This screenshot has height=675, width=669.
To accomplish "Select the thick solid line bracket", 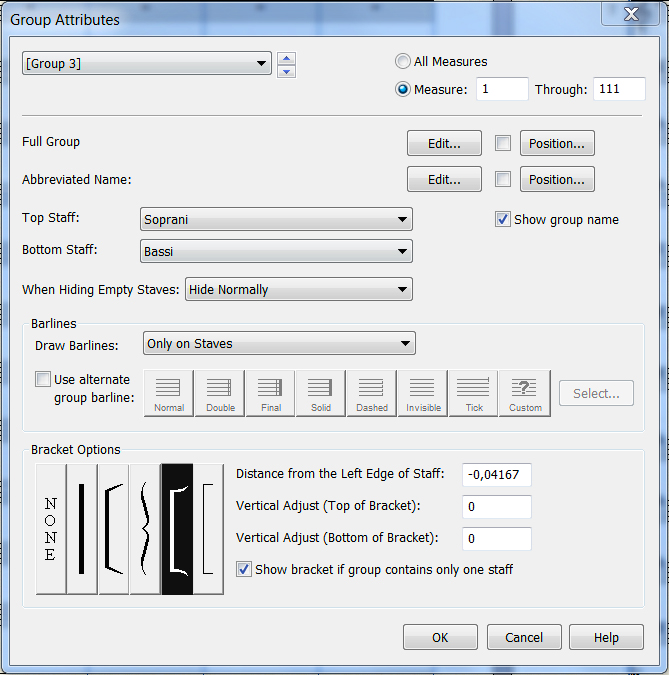I will (82, 528).
